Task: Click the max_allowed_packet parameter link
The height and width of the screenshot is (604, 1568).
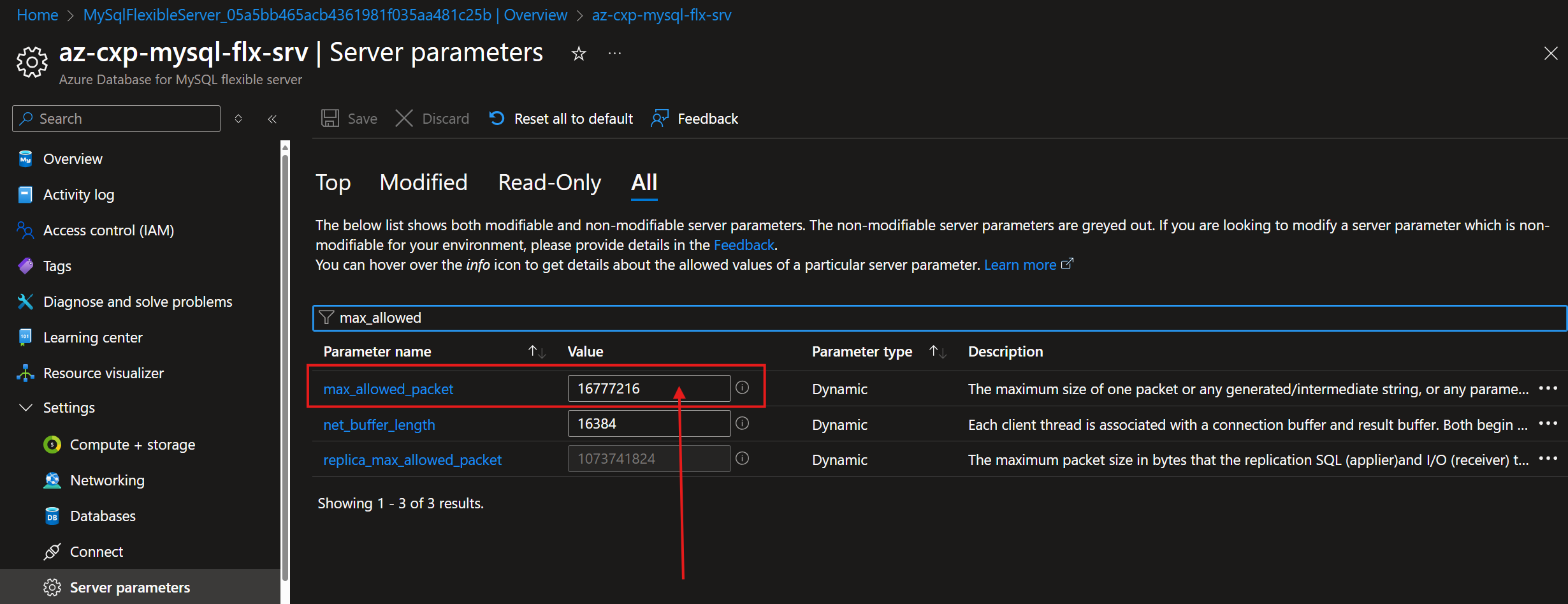Action: pyautogui.click(x=388, y=389)
